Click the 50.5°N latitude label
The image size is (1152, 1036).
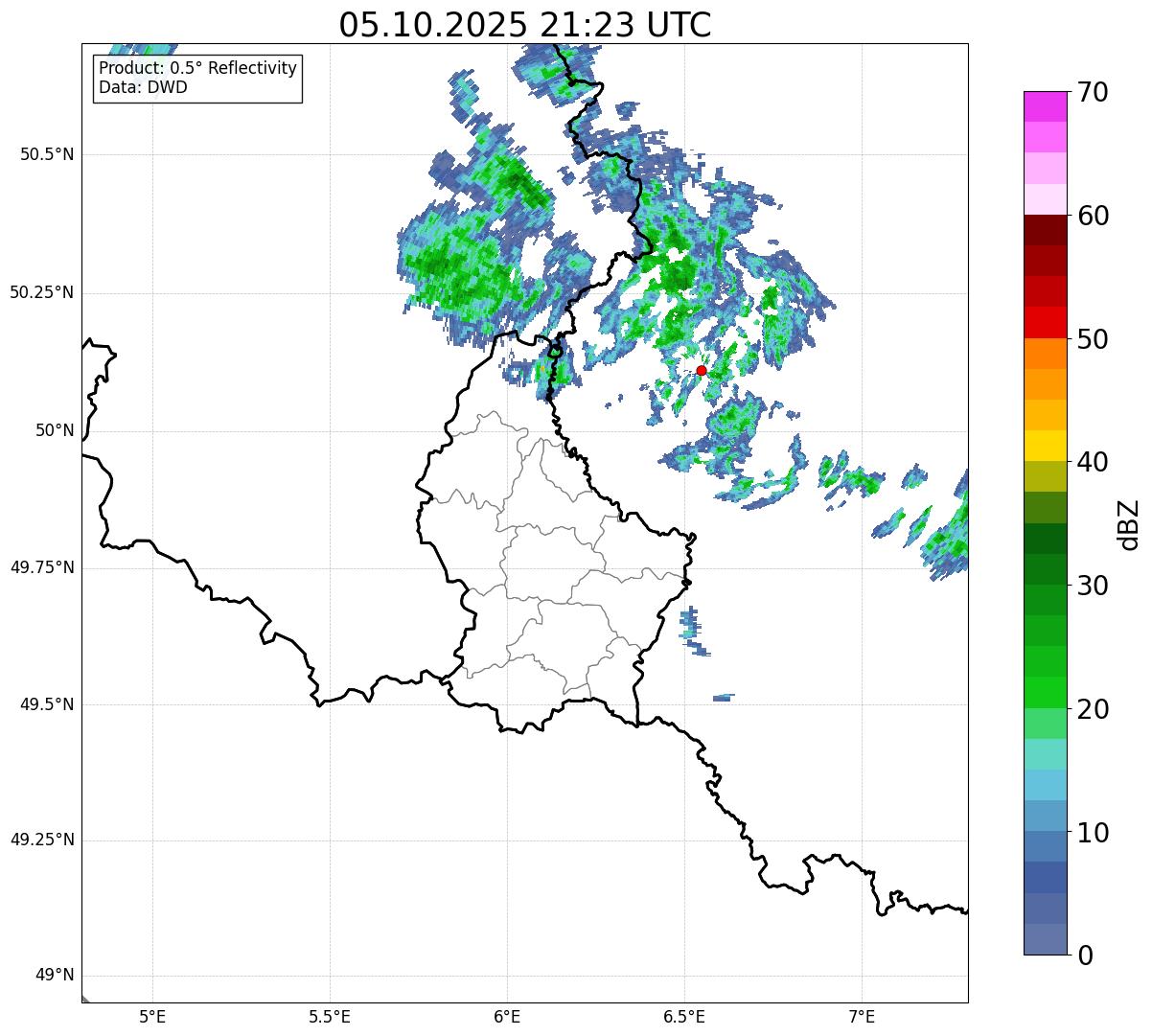pos(47,154)
